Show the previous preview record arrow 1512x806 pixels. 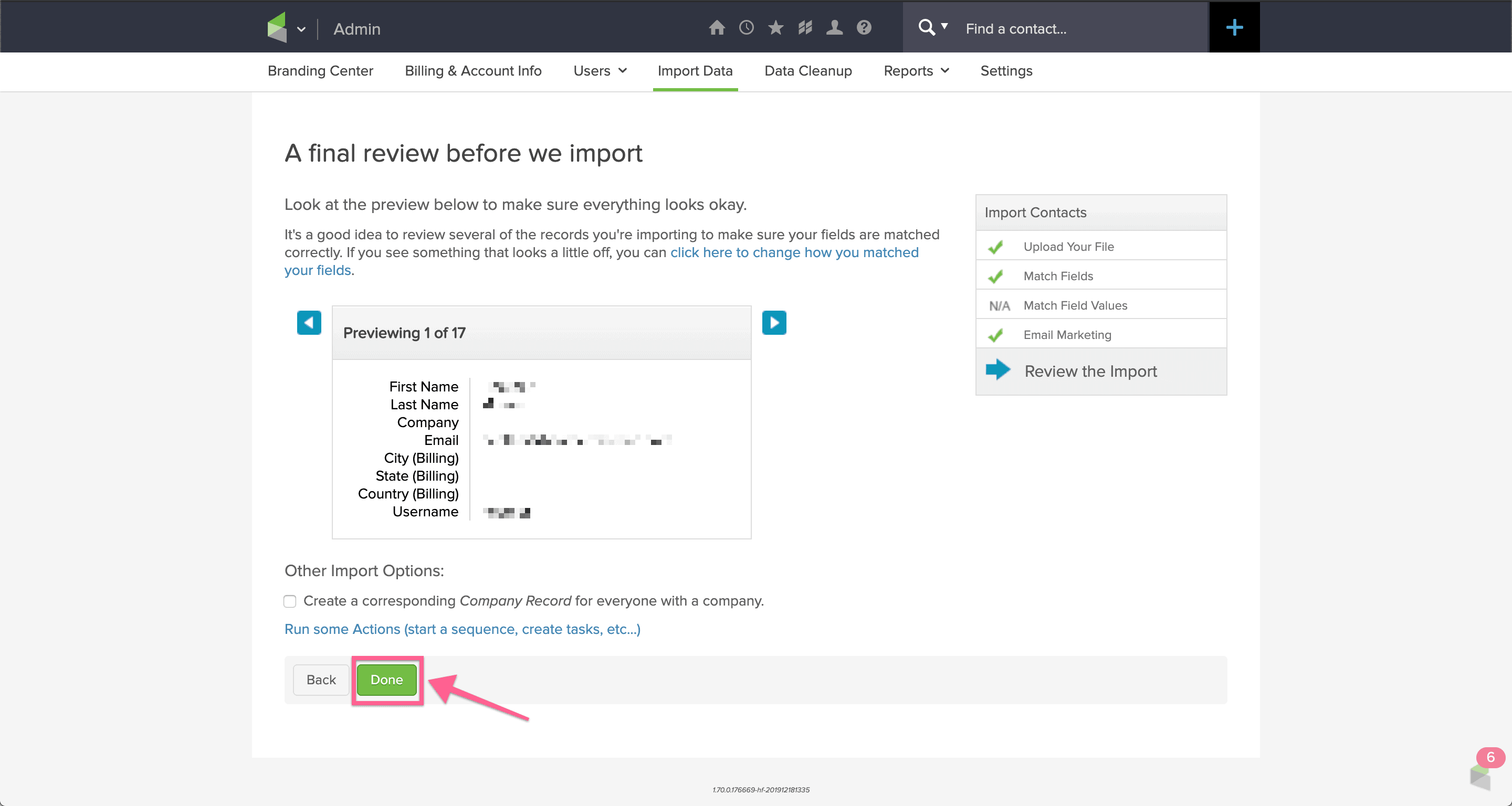[309, 323]
